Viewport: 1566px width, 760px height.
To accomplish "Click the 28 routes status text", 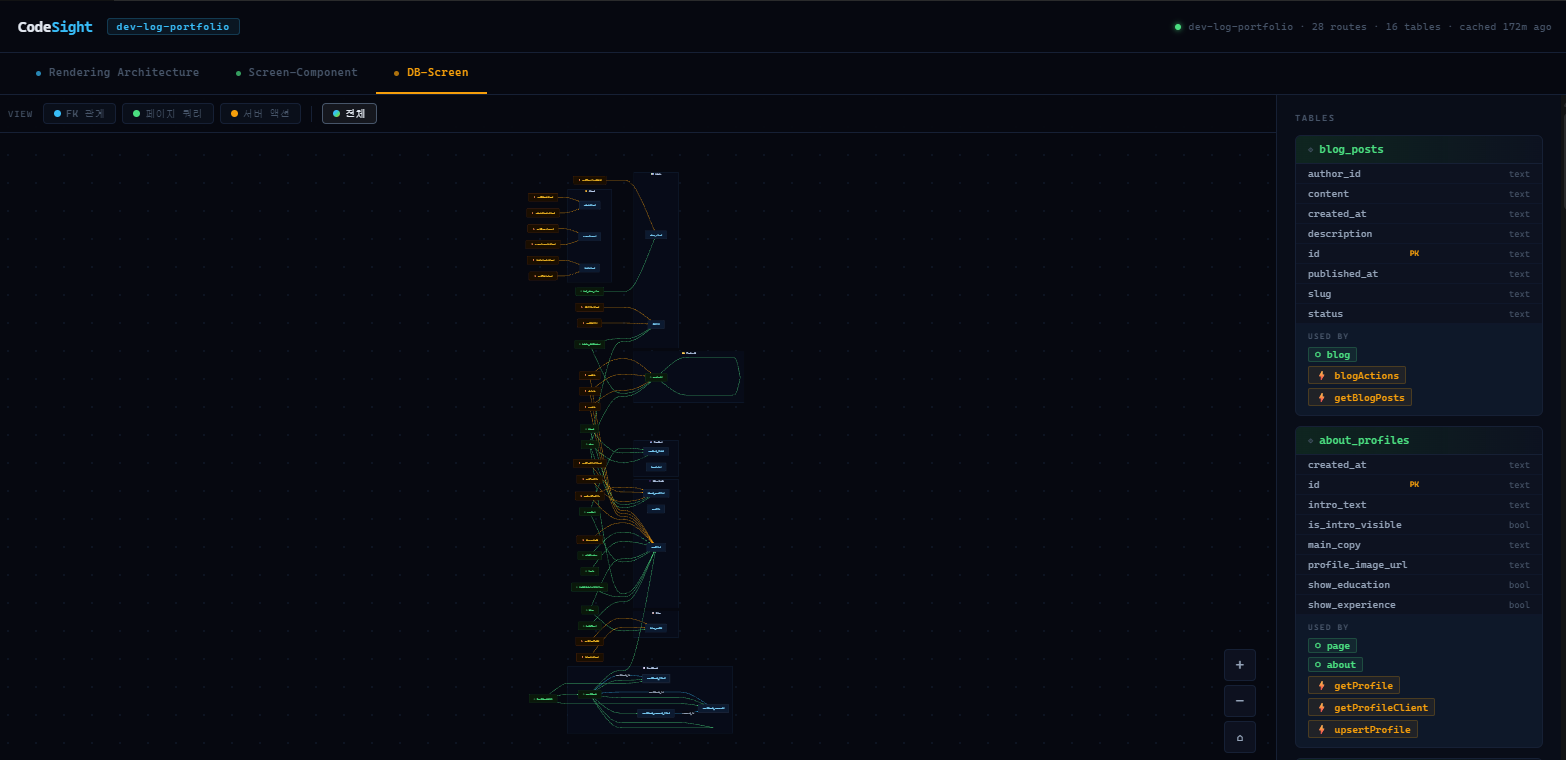I will point(1339,27).
